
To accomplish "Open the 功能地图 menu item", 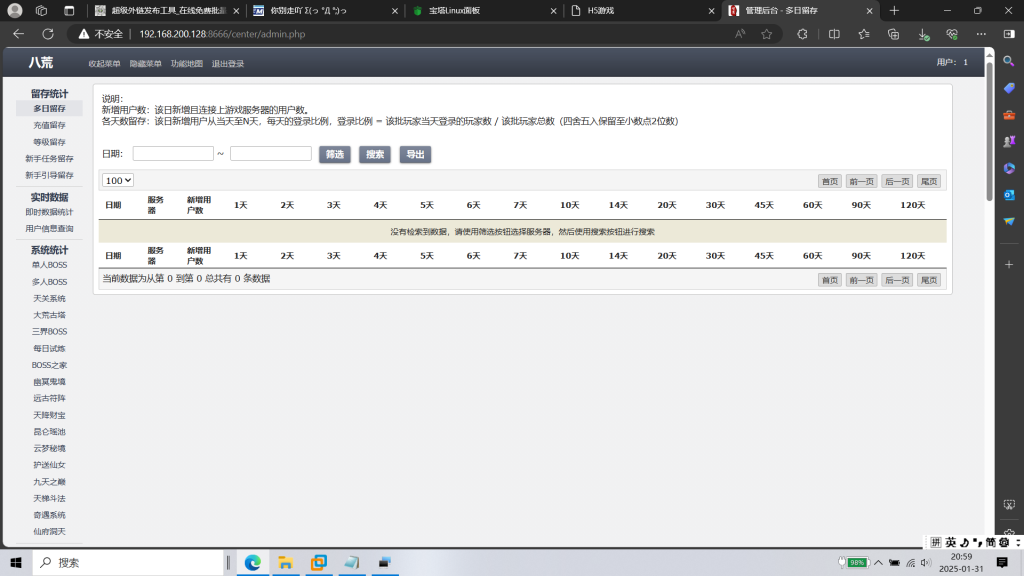I will [186, 61].
